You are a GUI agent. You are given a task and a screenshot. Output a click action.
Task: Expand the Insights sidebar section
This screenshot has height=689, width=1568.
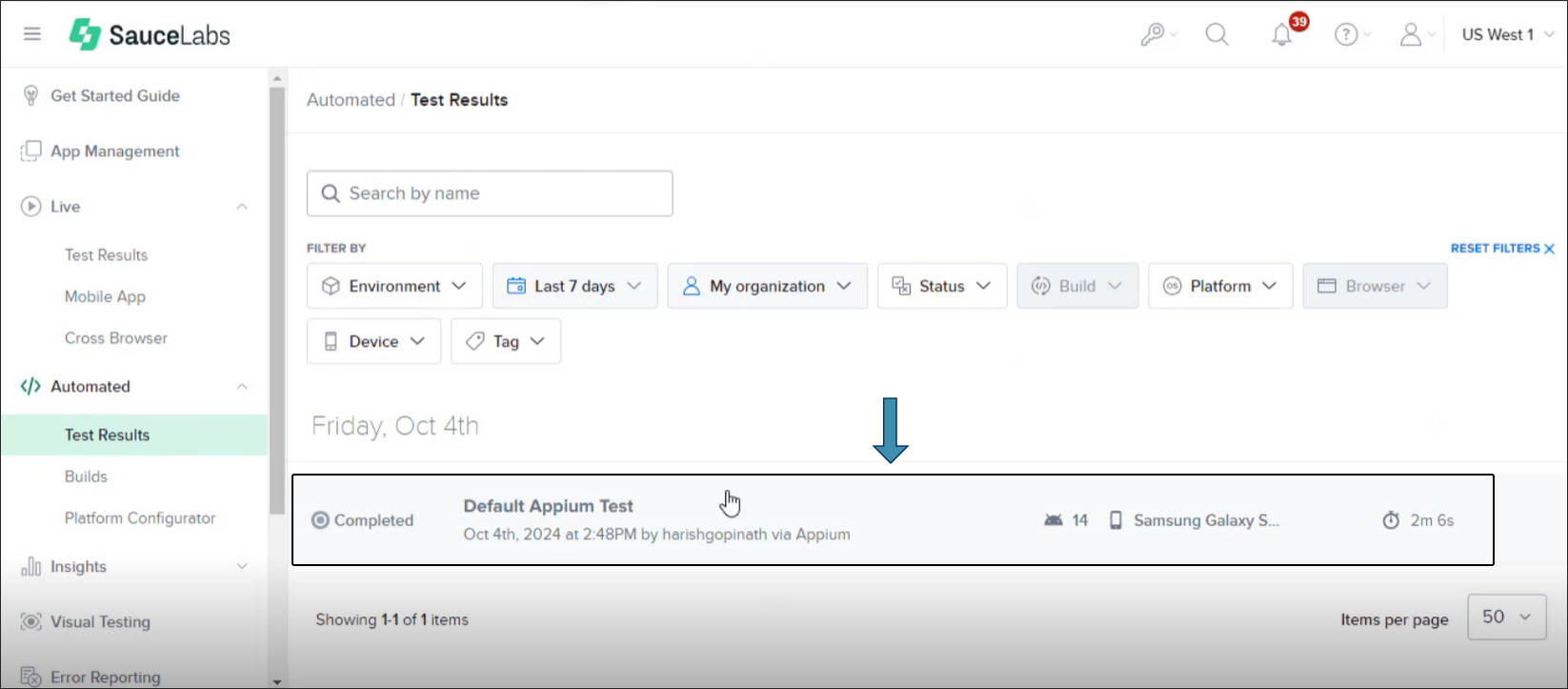[x=242, y=566]
